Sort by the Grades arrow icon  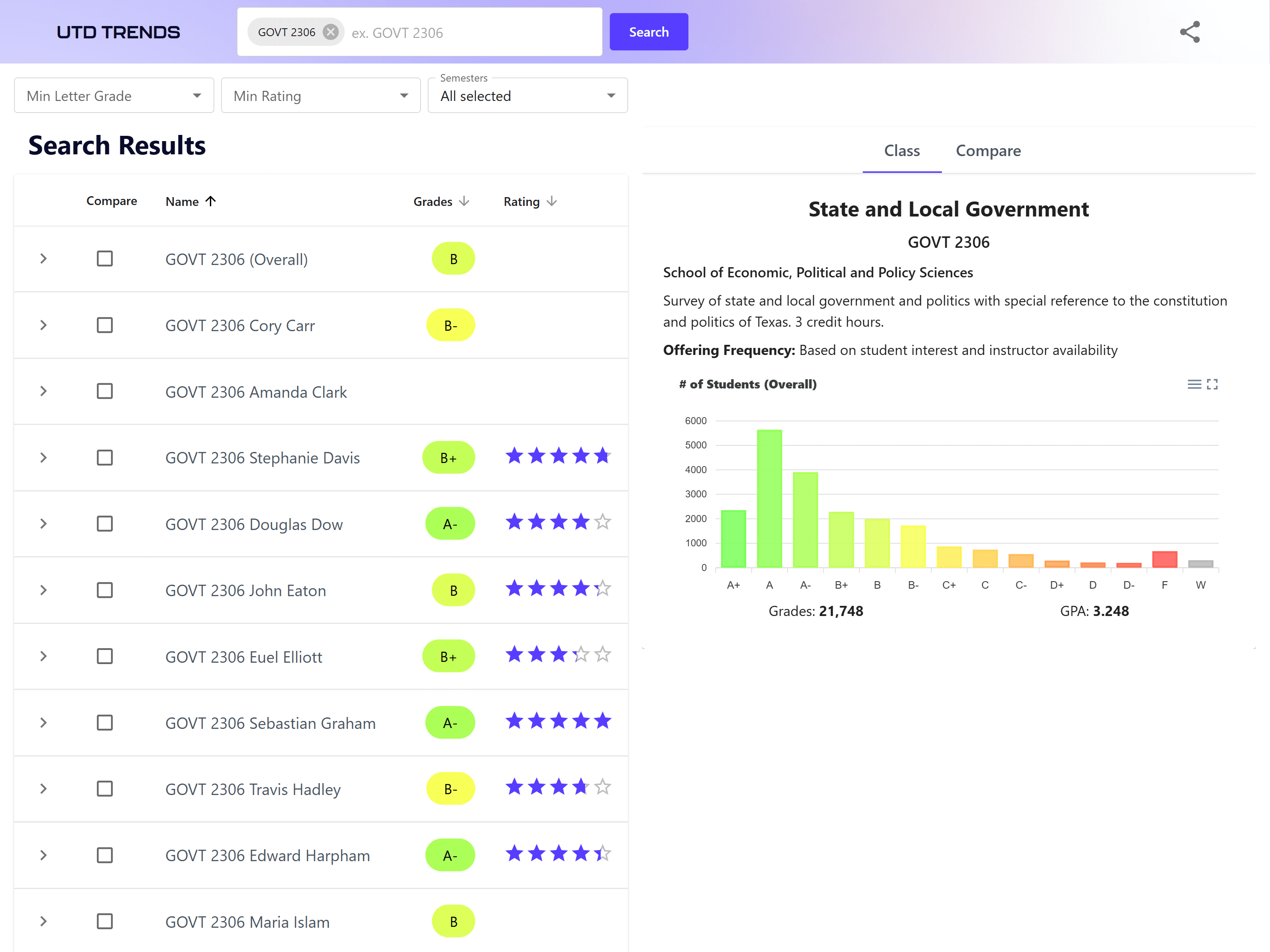464,202
